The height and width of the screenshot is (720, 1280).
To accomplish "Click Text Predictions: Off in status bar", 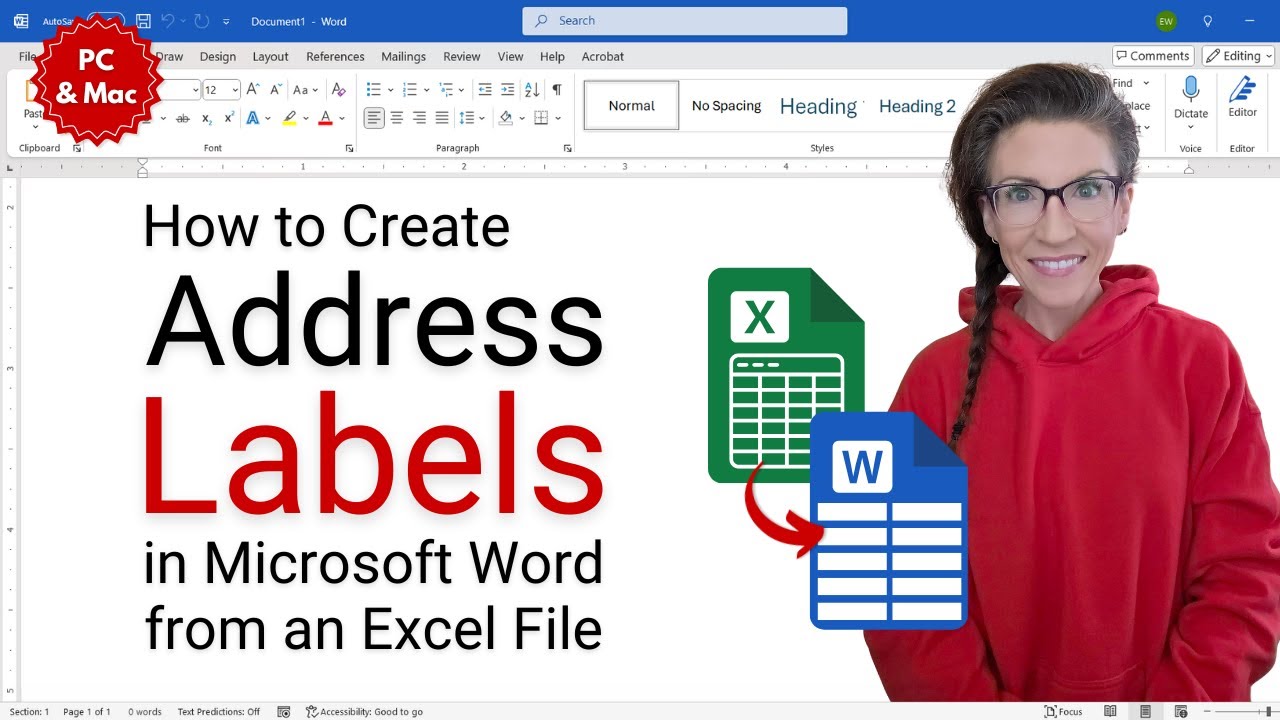I will tap(219, 712).
